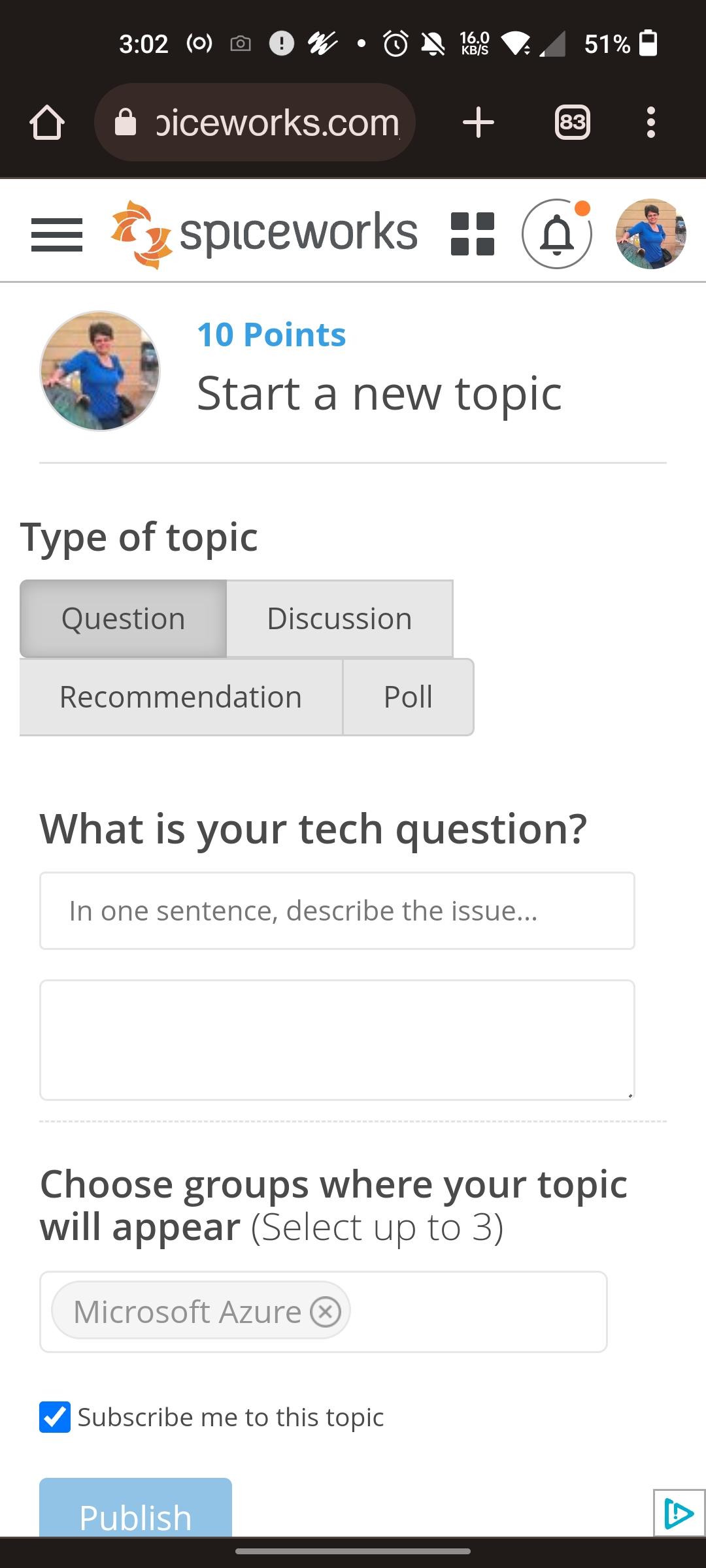Open the browser tab switcher showing 83

click(x=572, y=122)
